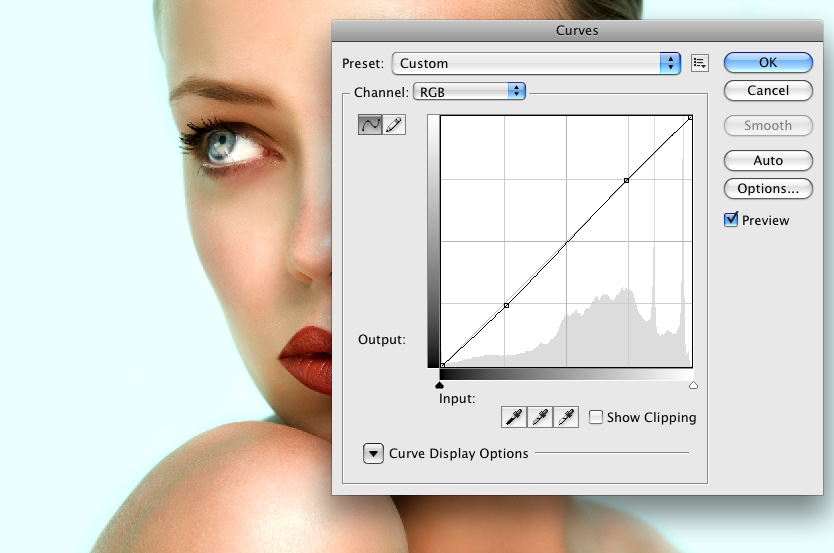Select the lower shadow curve point
Screen dimensions: 834x553
(506, 305)
